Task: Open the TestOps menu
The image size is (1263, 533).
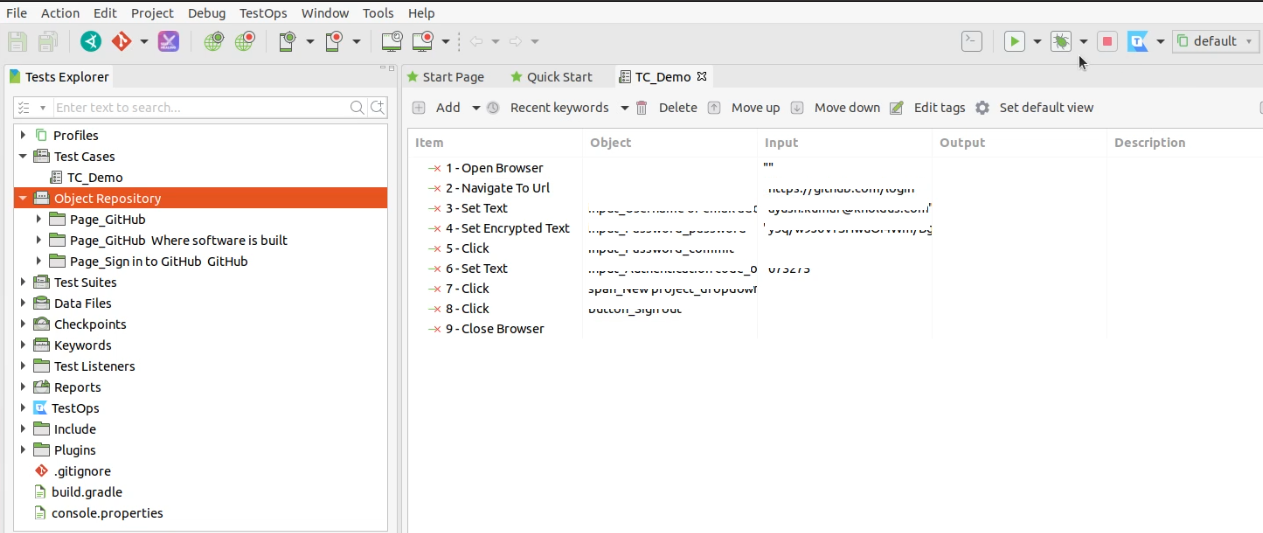Action: pyautogui.click(x=264, y=13)
